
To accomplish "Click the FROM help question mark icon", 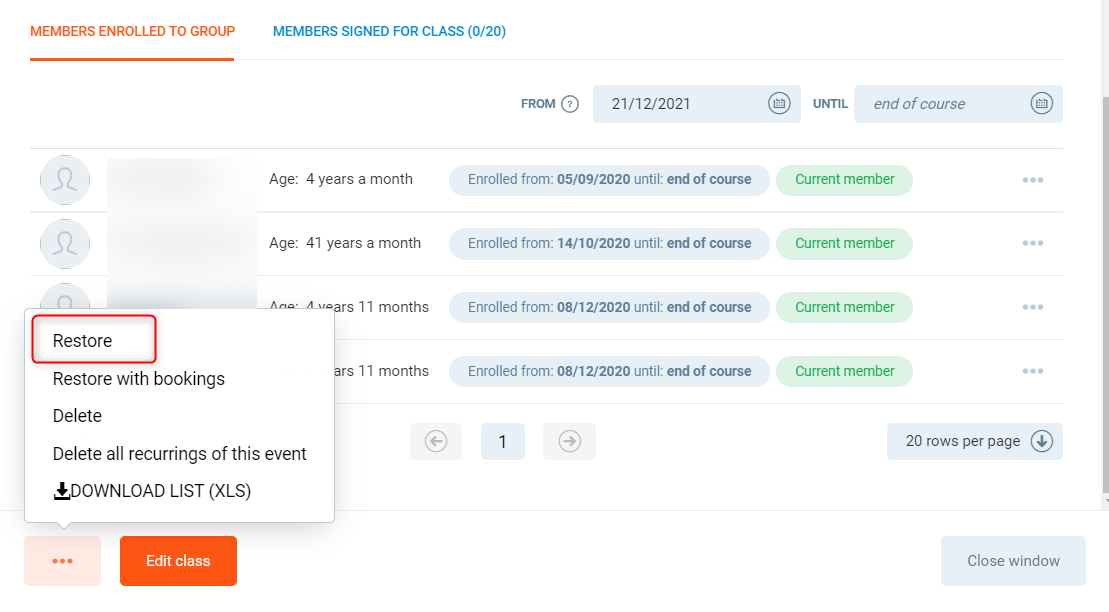I will pyautogui.click(x=570, y=104).
